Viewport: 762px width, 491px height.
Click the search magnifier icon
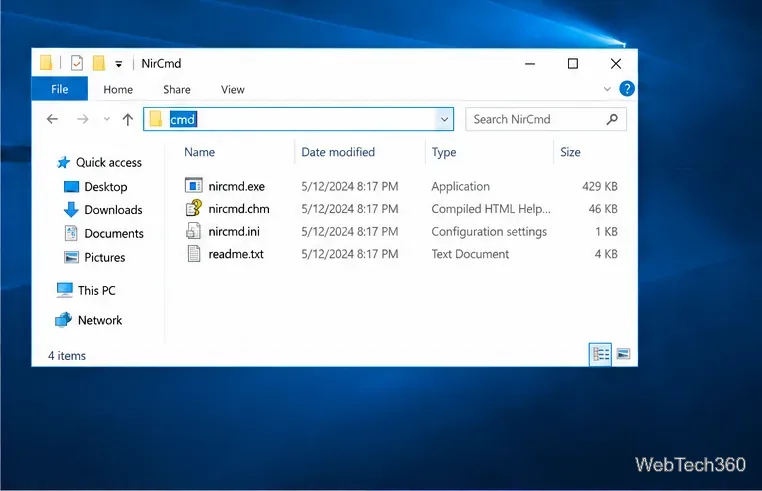(x=612, y=119)
